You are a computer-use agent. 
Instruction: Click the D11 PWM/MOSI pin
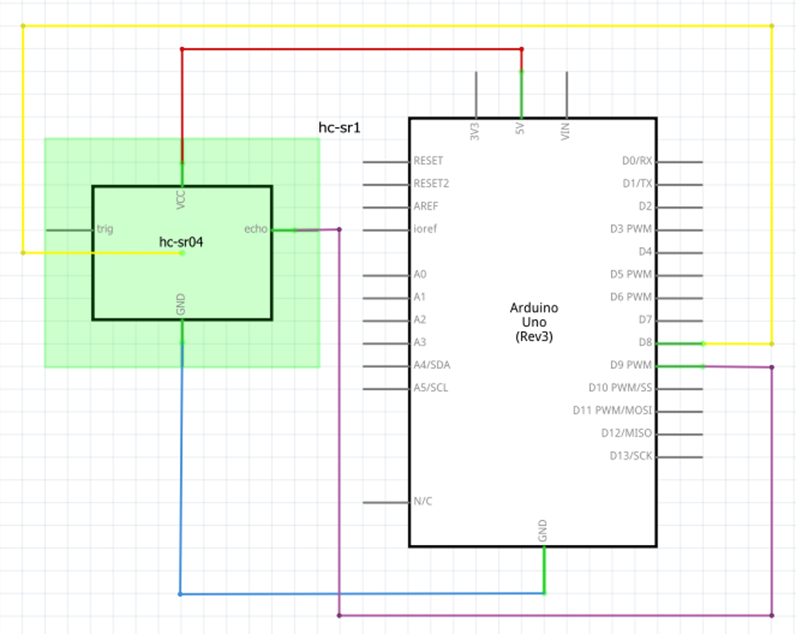point(680,412)
